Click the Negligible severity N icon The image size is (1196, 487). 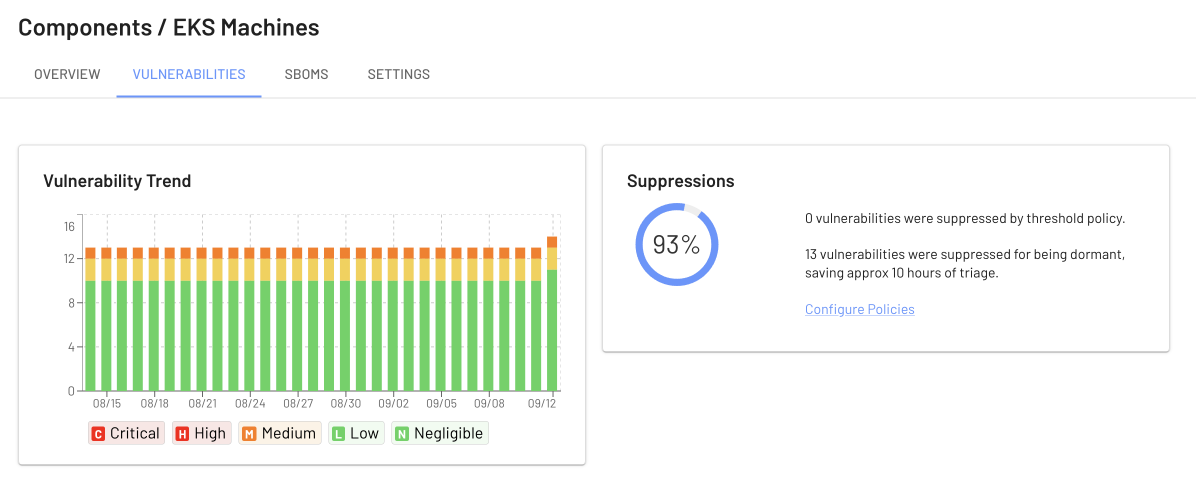pyautogui.click(x=402, y=434)
